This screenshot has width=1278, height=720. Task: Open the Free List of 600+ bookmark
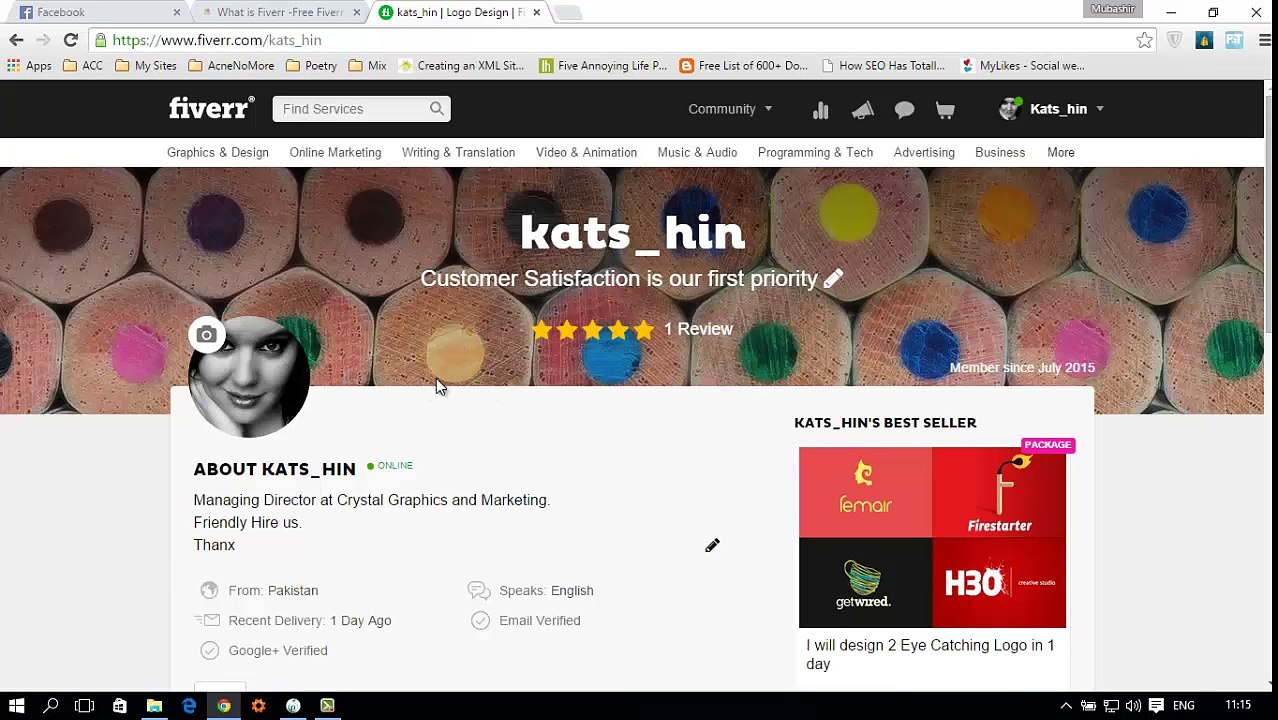pyautogui.click(x=744, y=66)
